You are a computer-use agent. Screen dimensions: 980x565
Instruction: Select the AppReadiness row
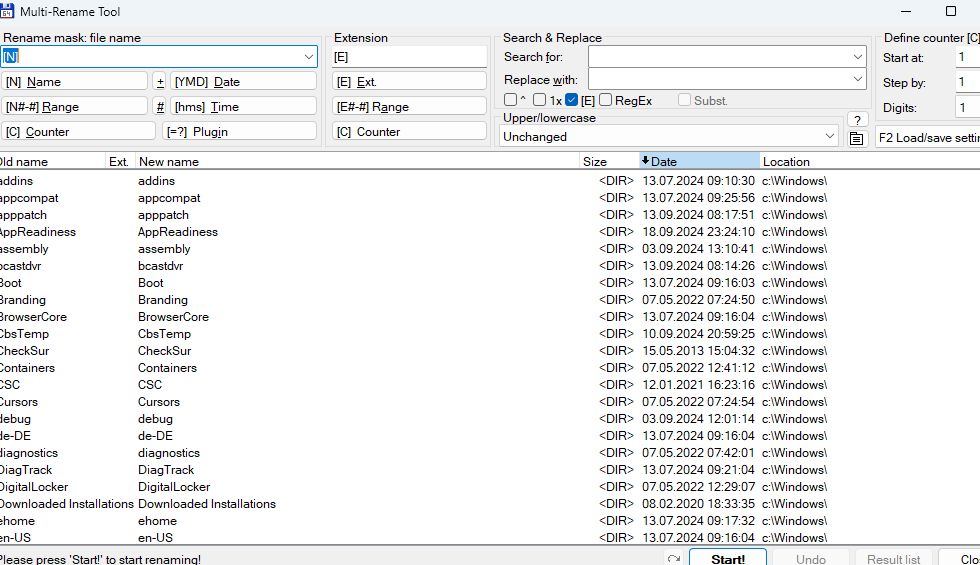[490, 232]
